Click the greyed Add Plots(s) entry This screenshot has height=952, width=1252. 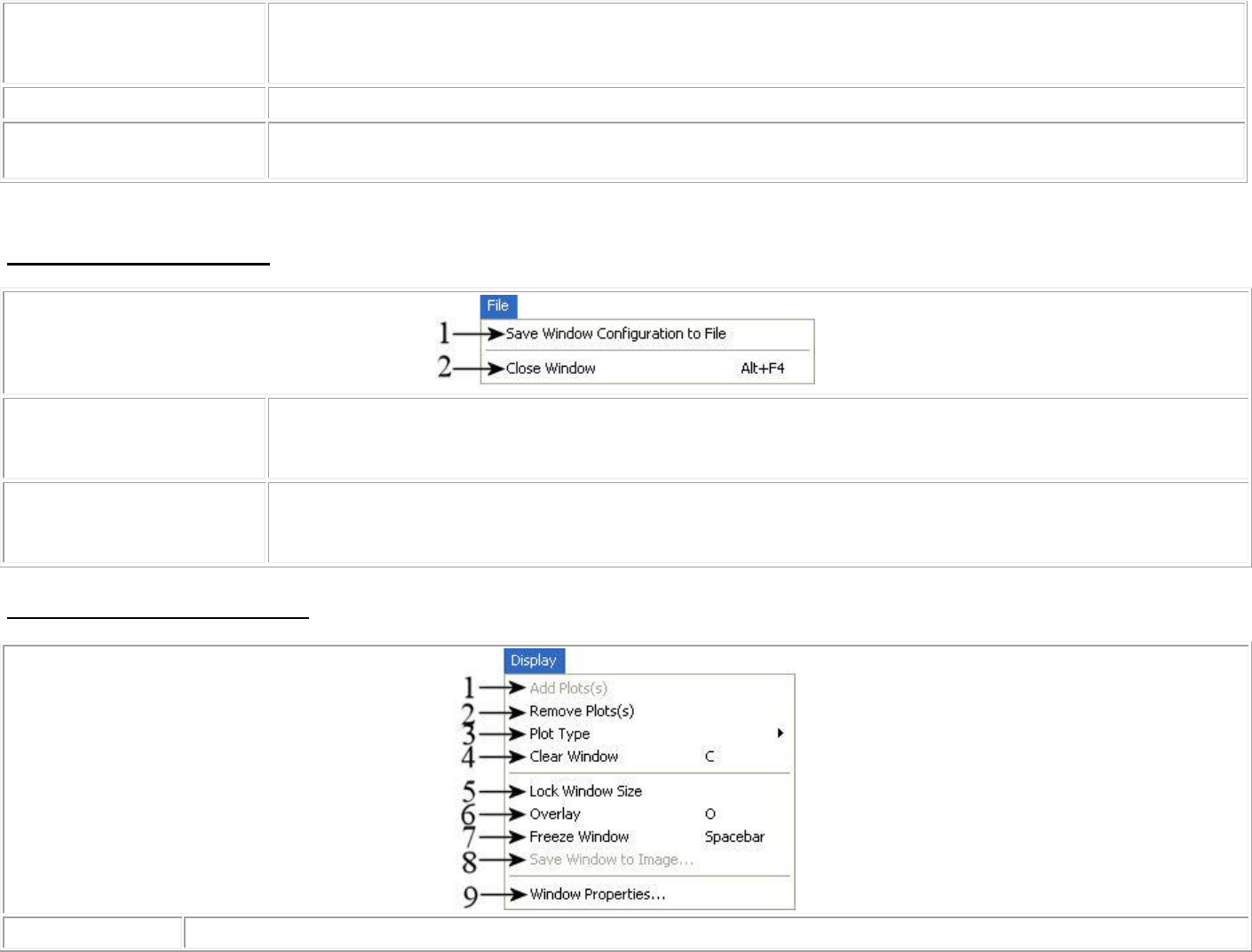coord(568,688)
